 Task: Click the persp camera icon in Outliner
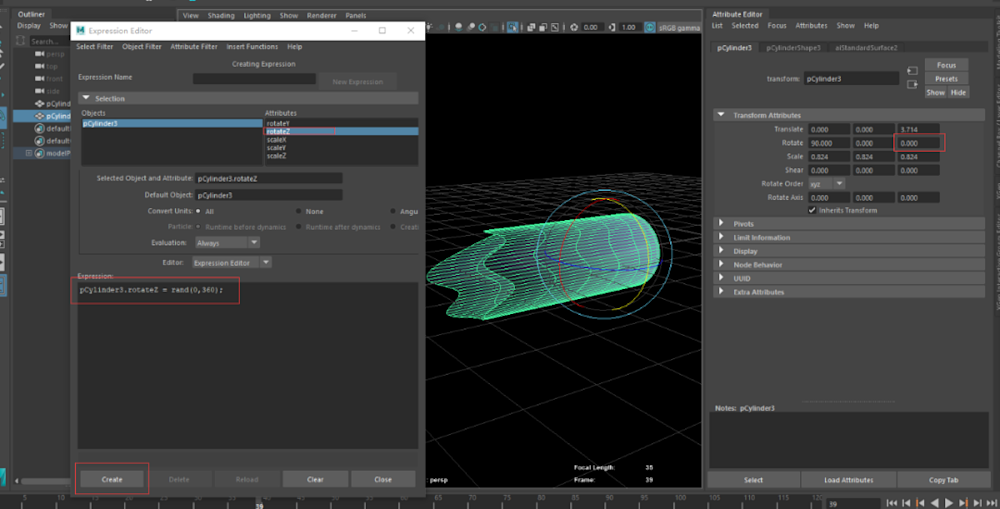[x=40, y=53]
